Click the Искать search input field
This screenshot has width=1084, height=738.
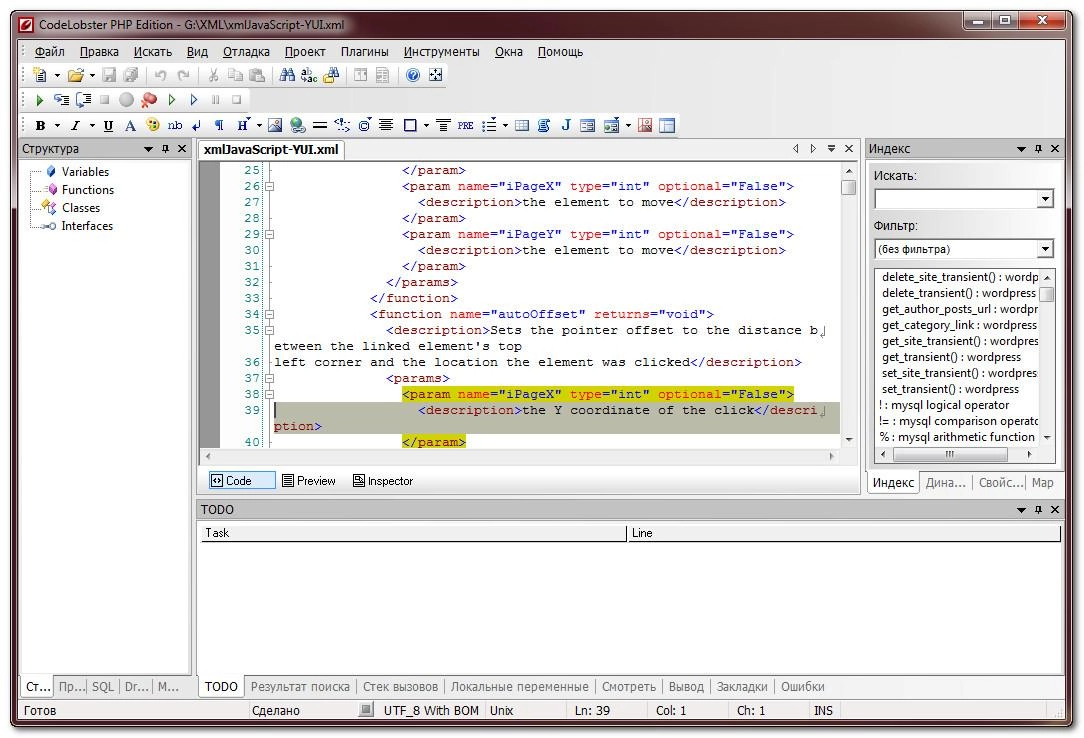pos(956,200)
